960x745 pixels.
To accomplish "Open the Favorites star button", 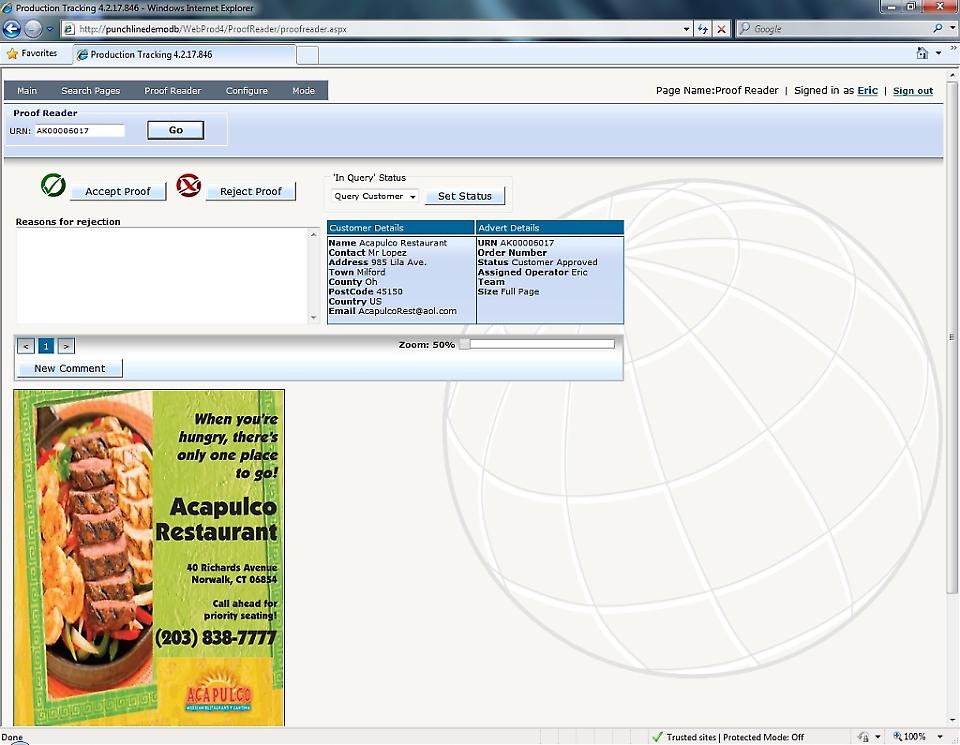I will pos(32,54).
